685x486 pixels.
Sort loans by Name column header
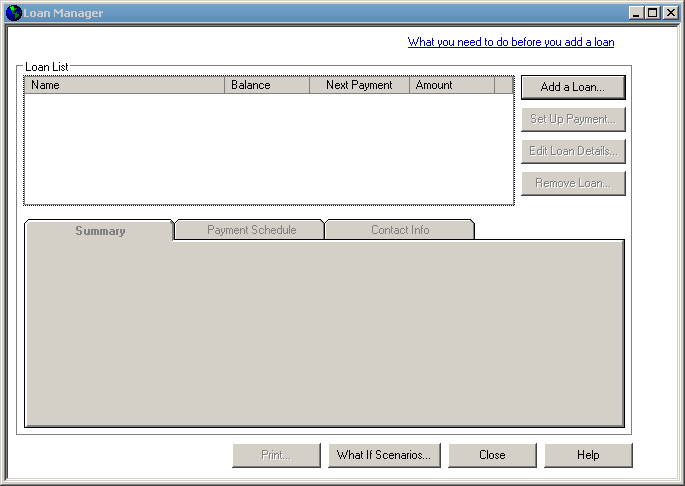point(125,85)
